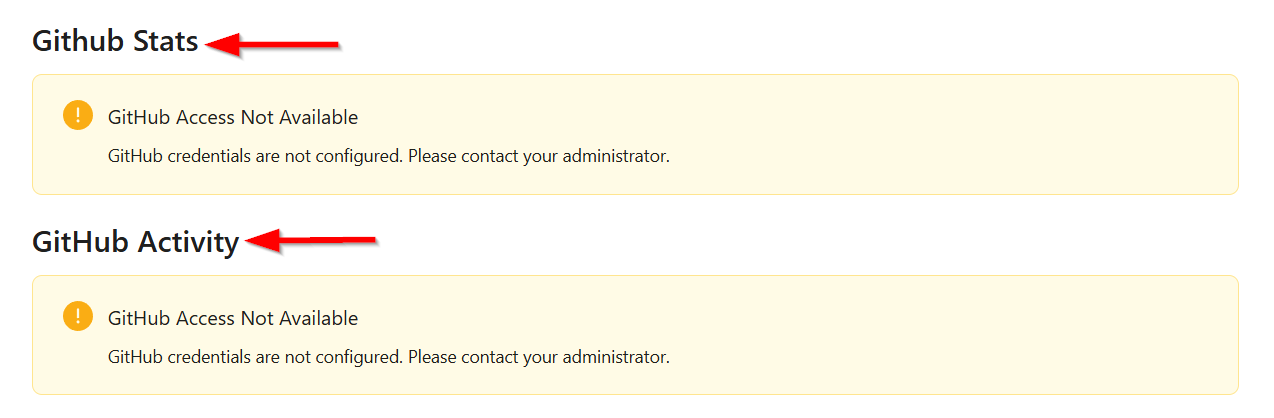
Task: Click credentials message in Github Stats alert
Action: (388, 156)
